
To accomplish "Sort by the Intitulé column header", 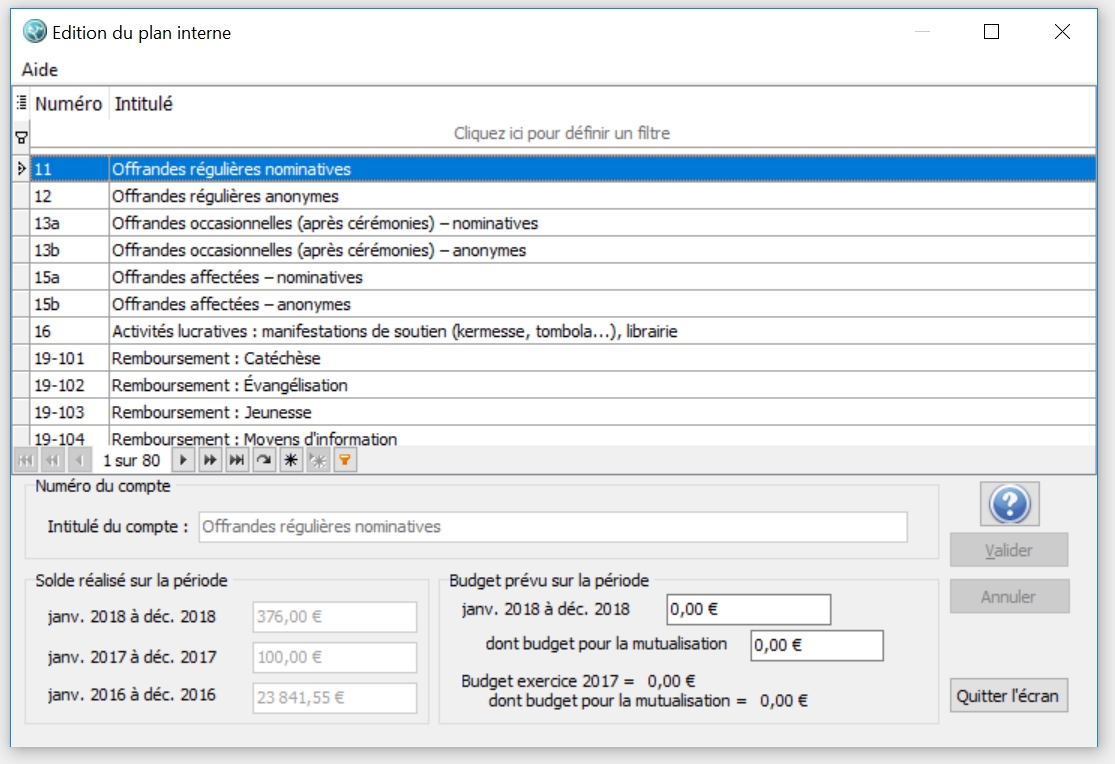I will click(144, 104).
